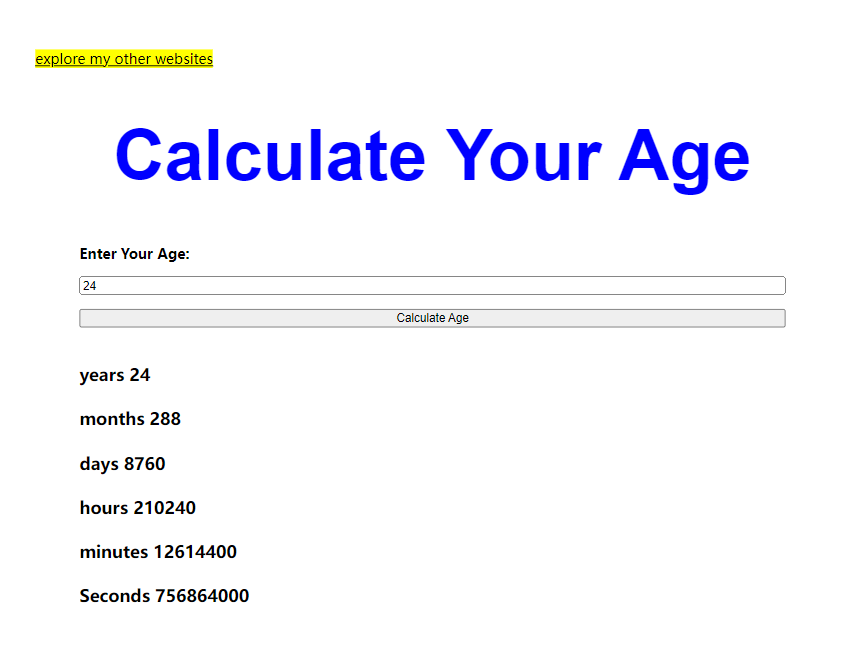Screen dimensions: 865x655
Task: Select the 'years 24' result text
Action: pyautogui.click(x=115, y=375)
